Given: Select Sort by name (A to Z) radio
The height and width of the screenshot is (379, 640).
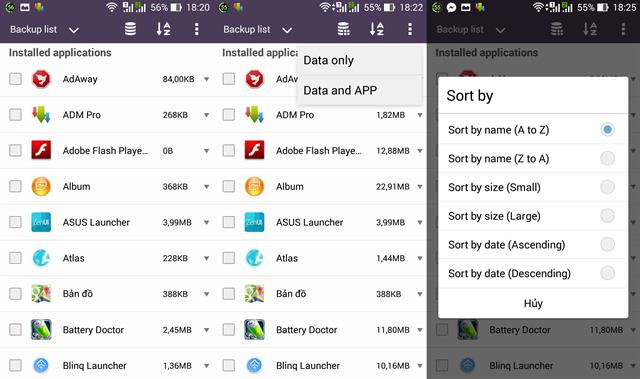Looking at the screenshot, I should [x=607, y=130].
